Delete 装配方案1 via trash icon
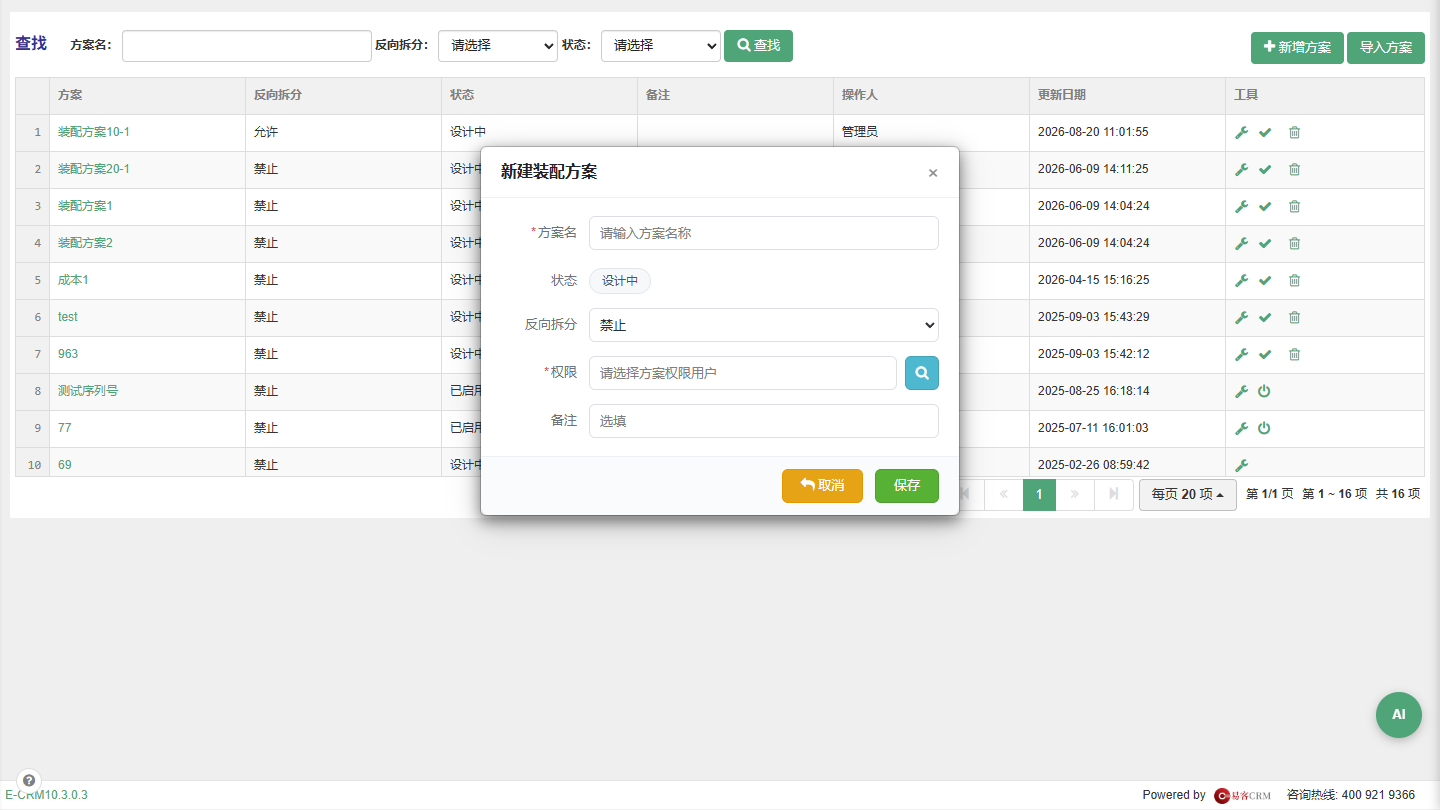This screenshot has height=810, width=1440. [1294, 206]
